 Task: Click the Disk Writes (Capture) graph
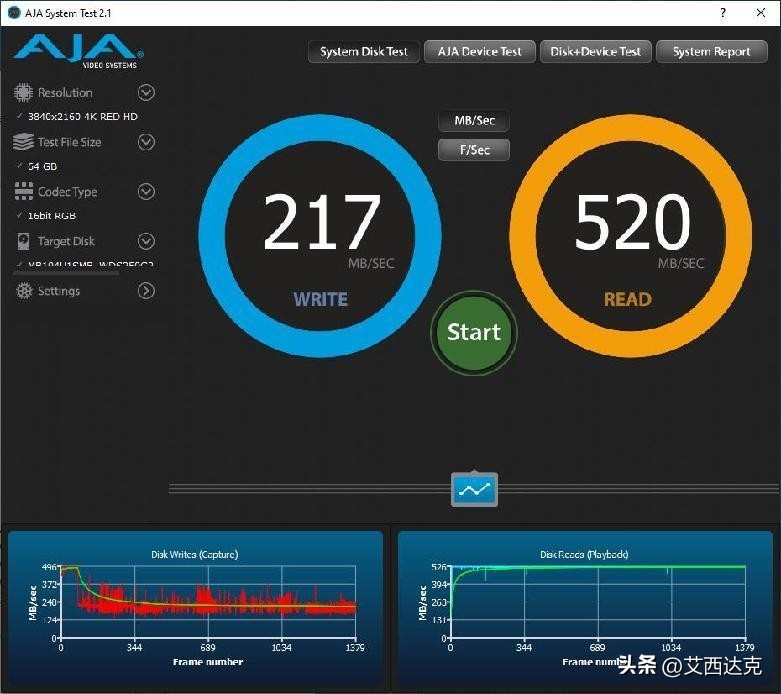click(195, 608)
